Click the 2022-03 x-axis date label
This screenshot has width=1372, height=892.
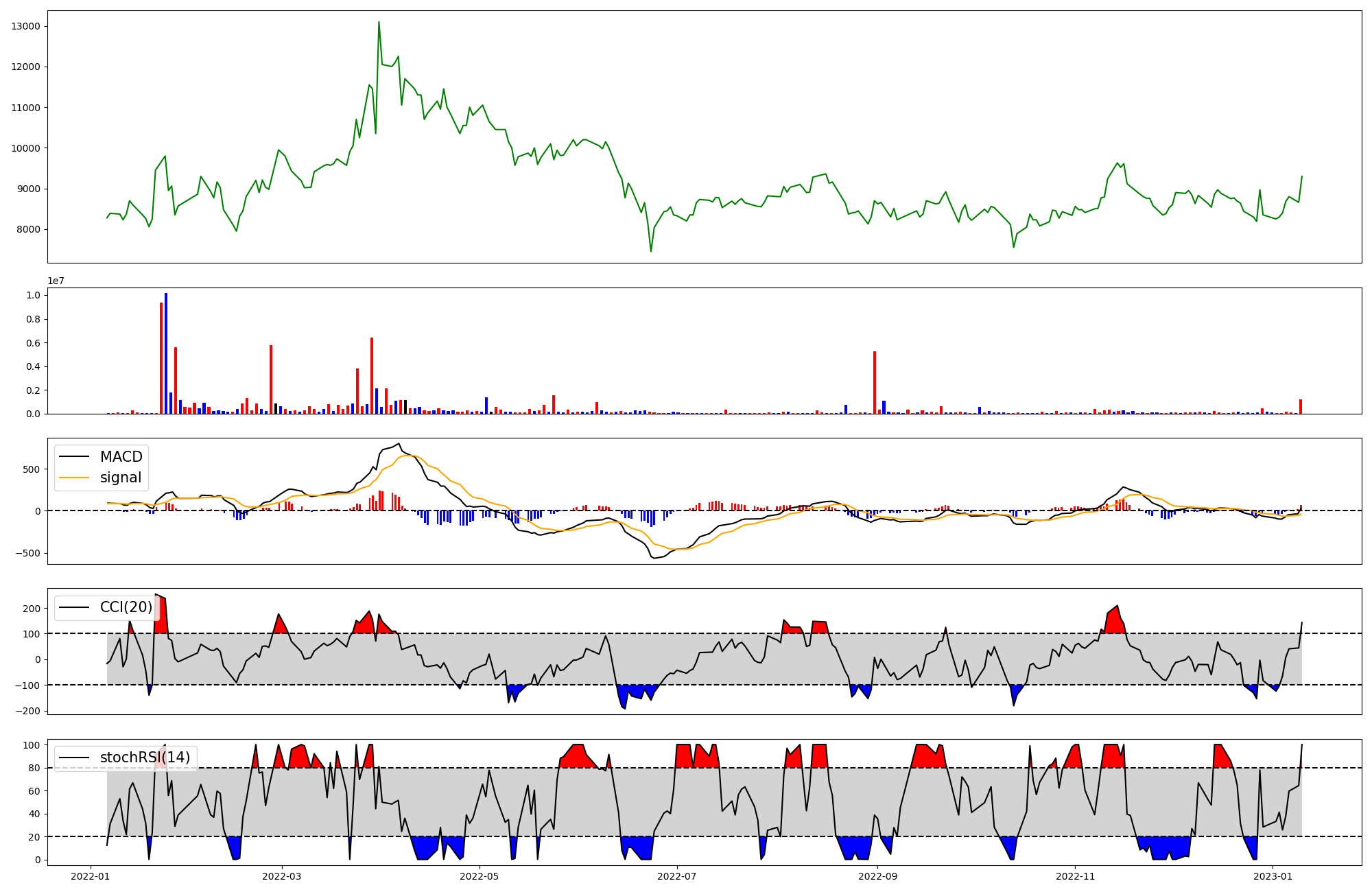[x=282, y=876]
